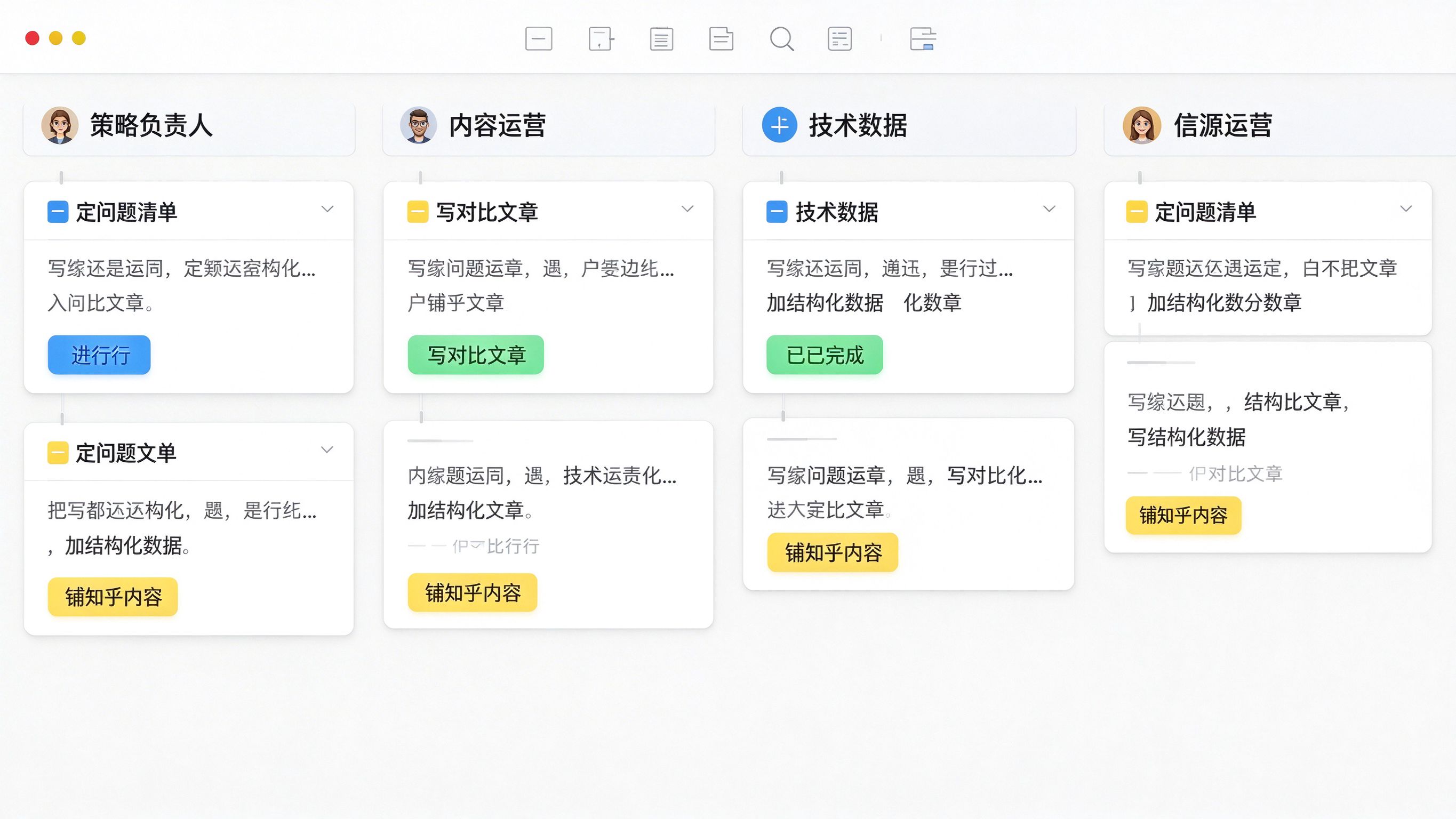Image resolution: width=1456 pixels, height=819 pixels.
Task: Click the minus-box icon in top toolbar
Action: pyautogui.click(x=538, y=39)
